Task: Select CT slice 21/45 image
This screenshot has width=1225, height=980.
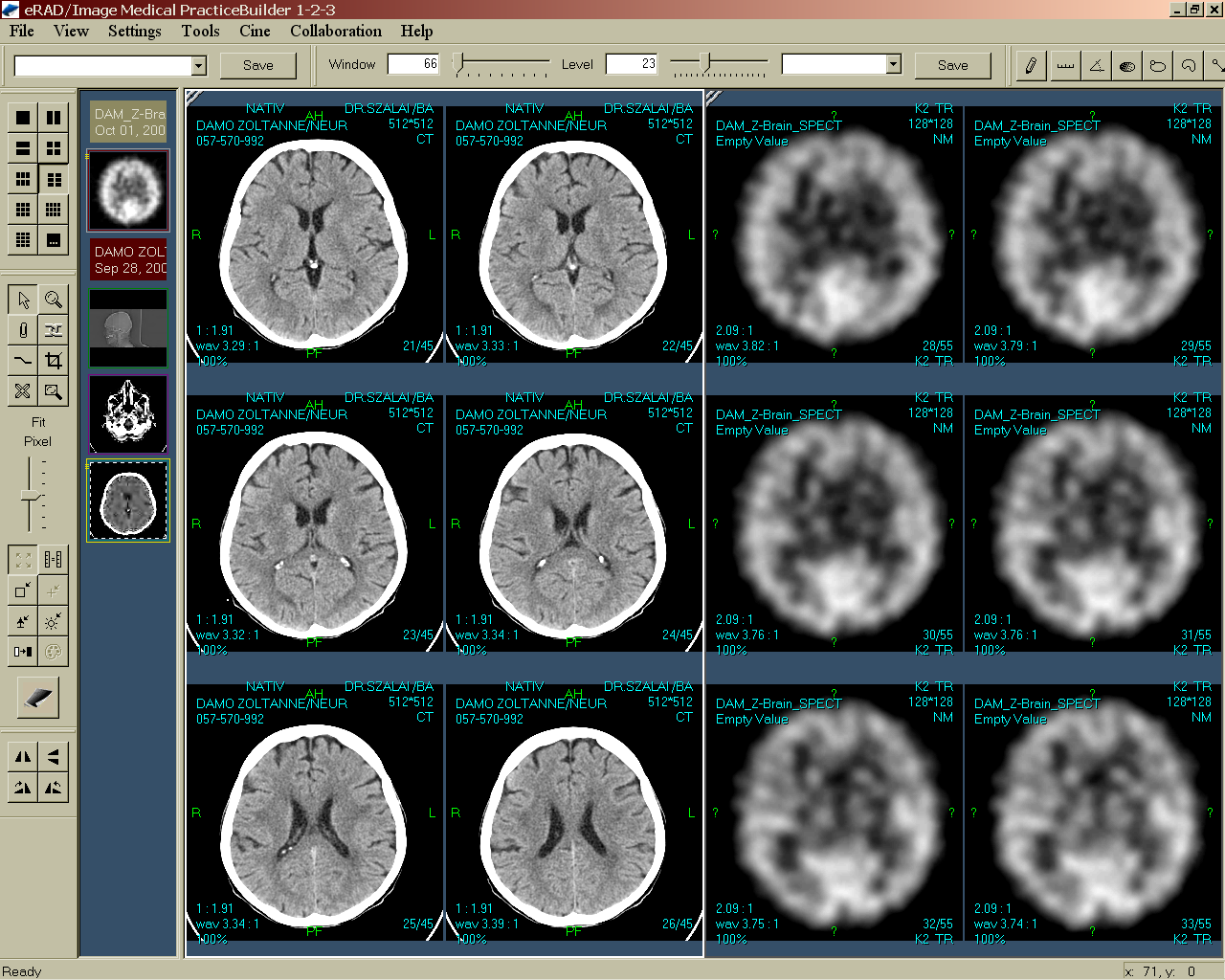Action: coord(315,234)
